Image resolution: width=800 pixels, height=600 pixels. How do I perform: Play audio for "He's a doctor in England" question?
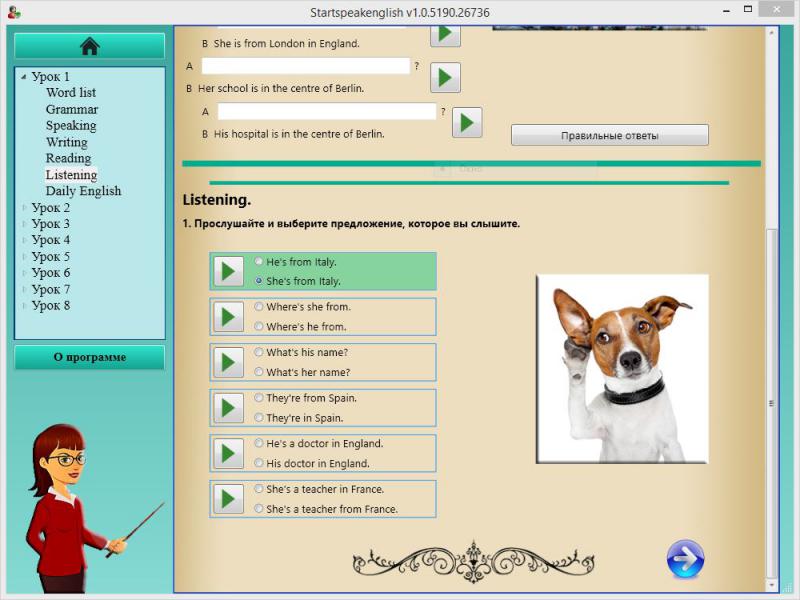coord(228,453)
